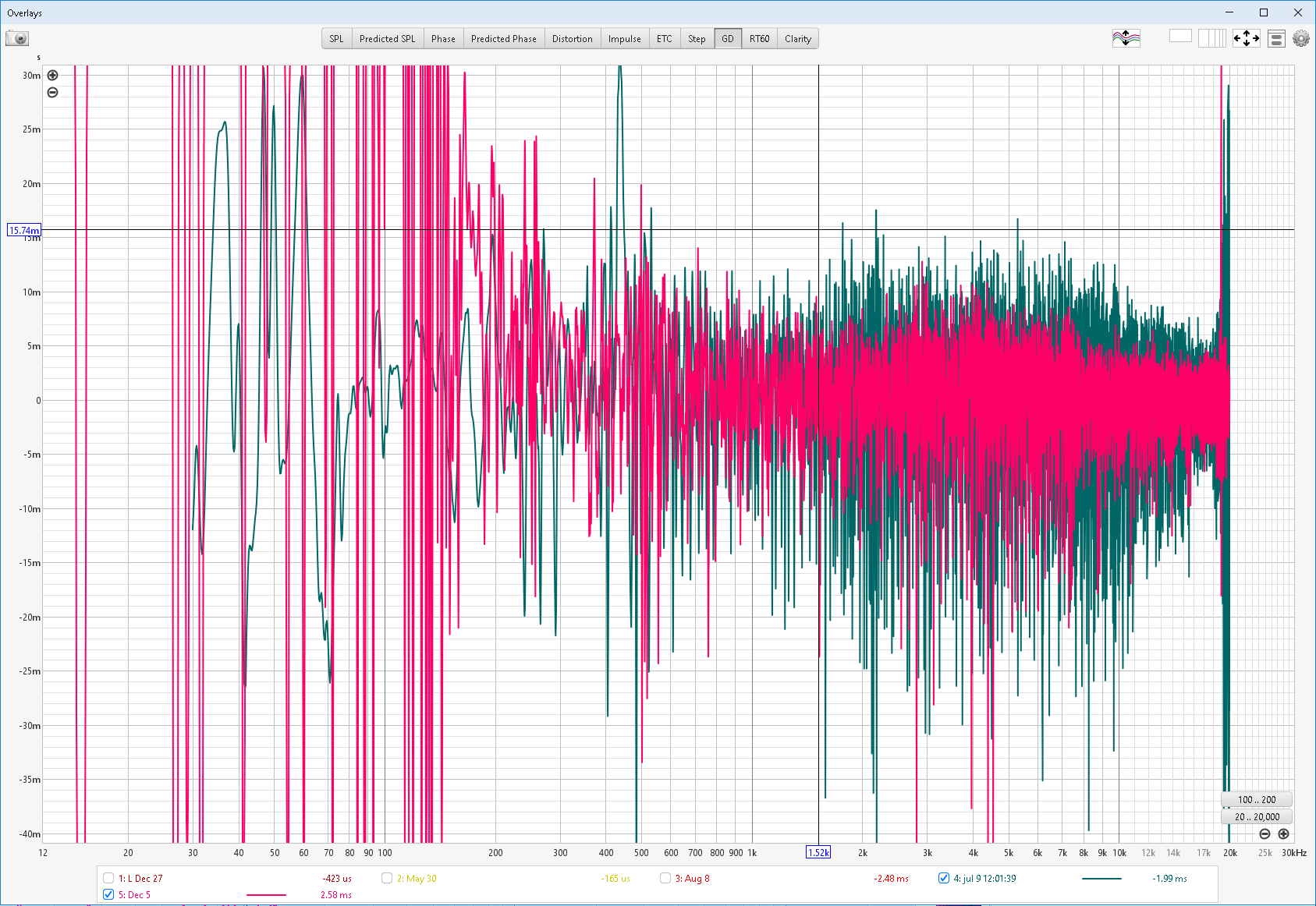Enable the 2: May 30 trace
Viewport: 1316px width, 906px height.
point(386,878)
